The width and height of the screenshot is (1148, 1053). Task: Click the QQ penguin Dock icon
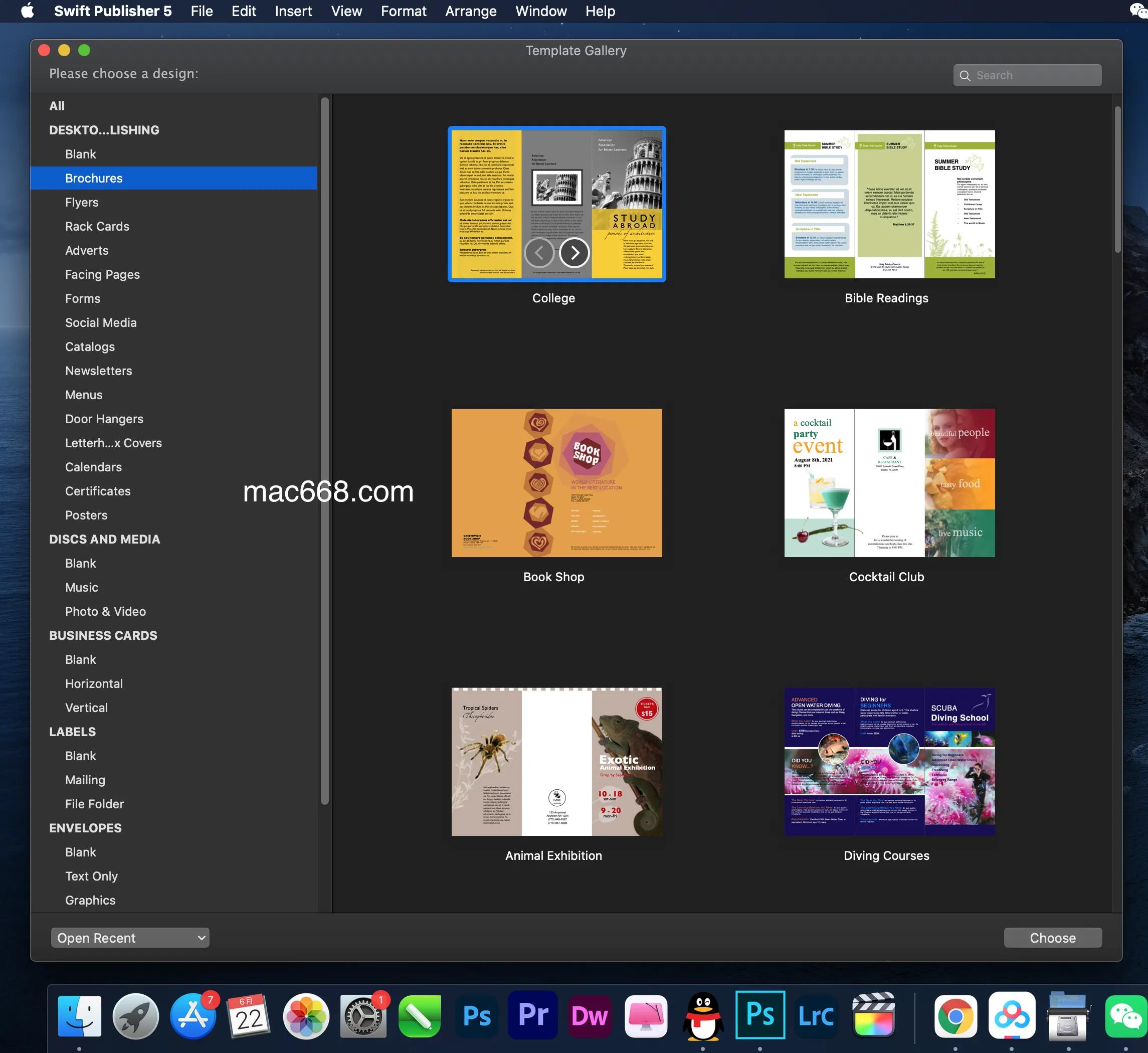click(x=703, y=1016)
